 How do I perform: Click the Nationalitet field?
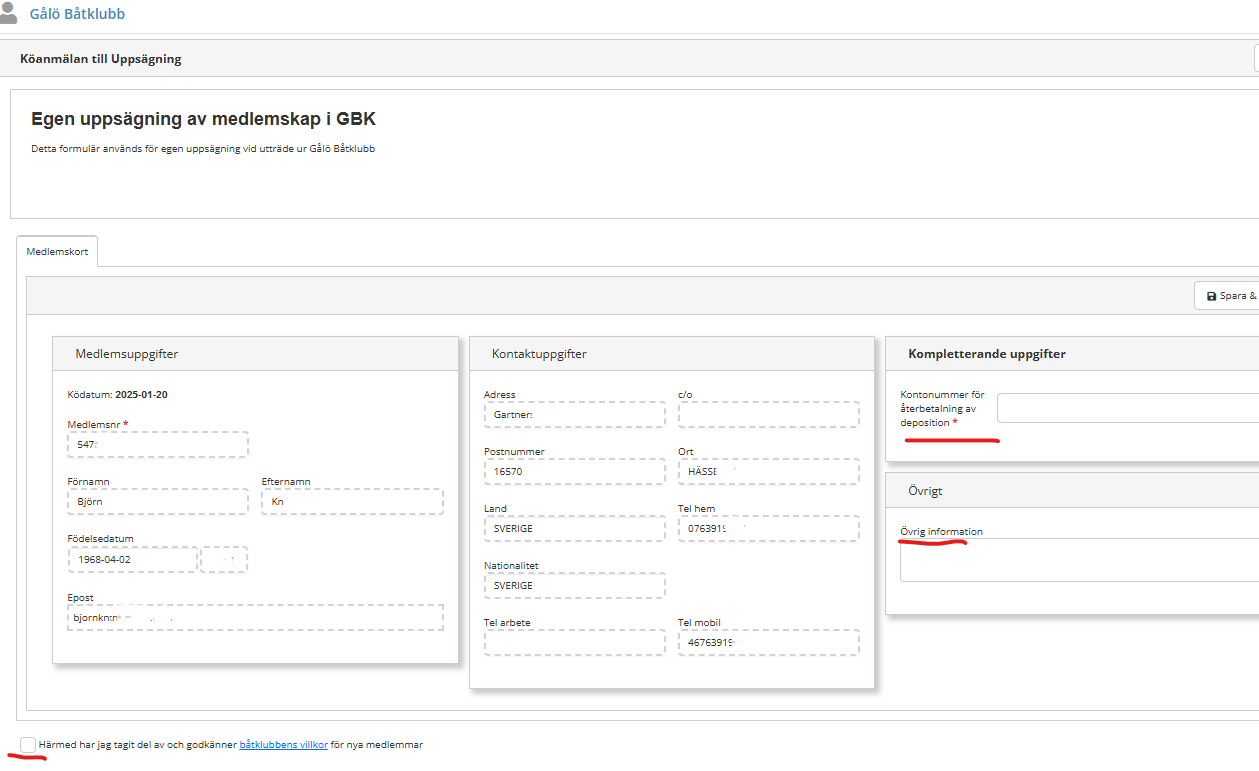[574, 586]
